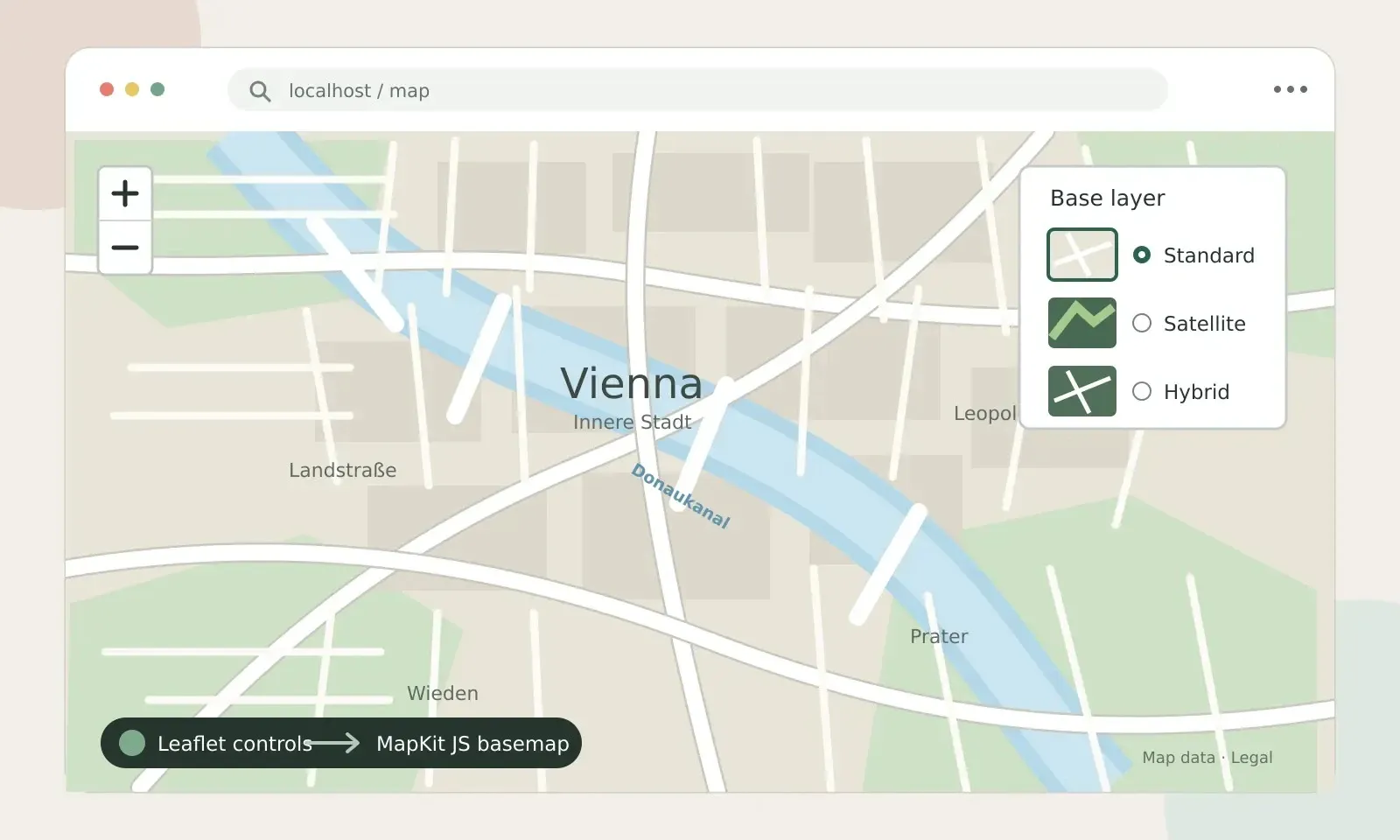The image size is (1400, 840).
Task: Click the Wieden district label
Action: click(443, 693)
